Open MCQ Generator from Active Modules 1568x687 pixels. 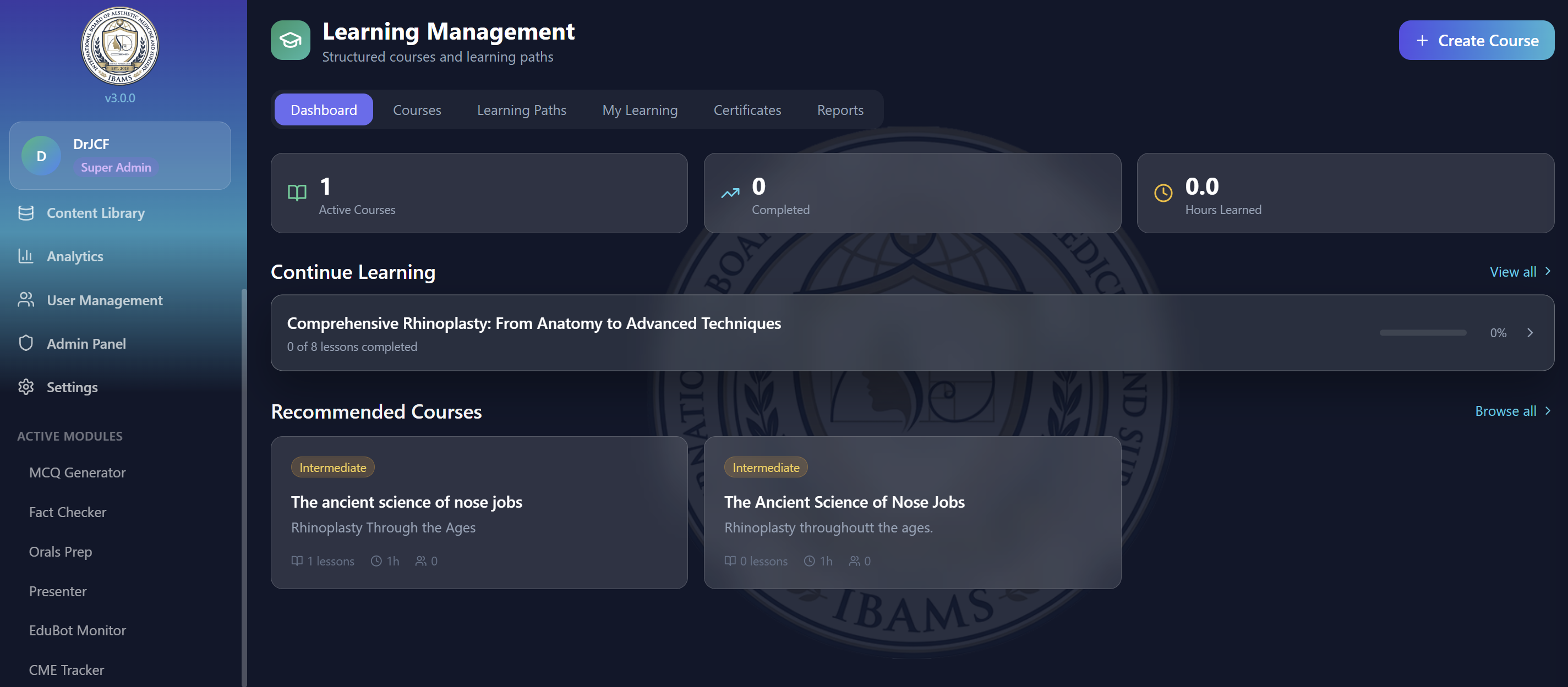point(77,472)
